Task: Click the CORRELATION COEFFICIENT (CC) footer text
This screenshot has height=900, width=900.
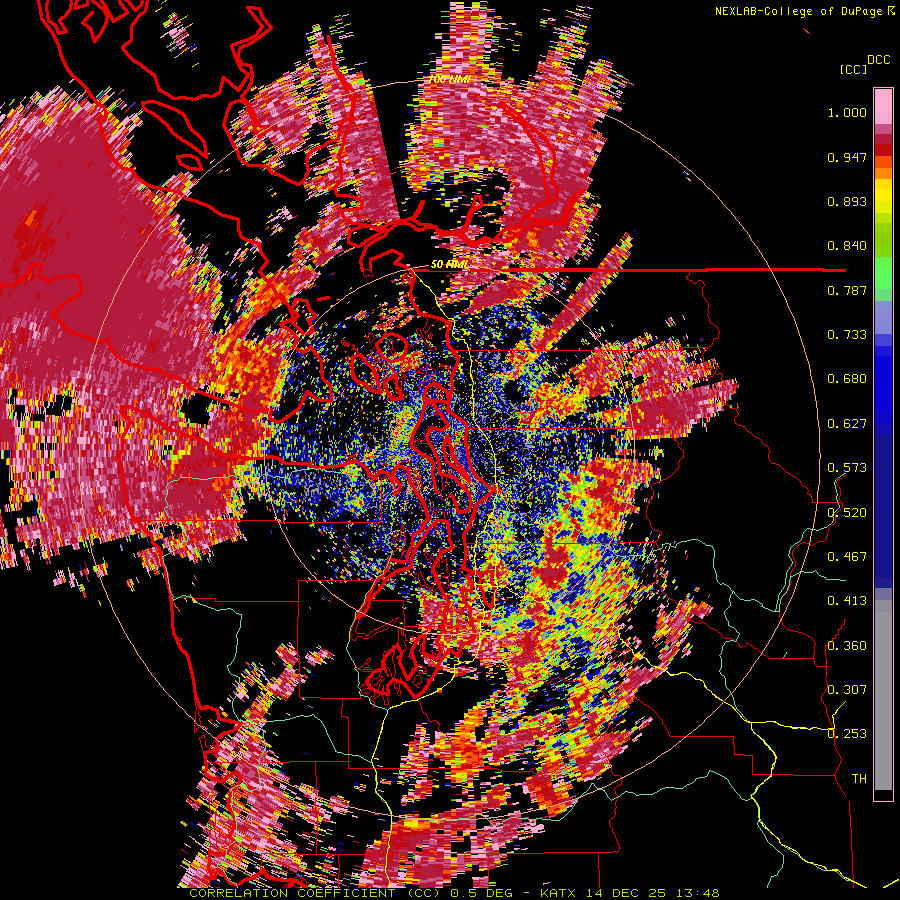Action: tap(315, 893)
